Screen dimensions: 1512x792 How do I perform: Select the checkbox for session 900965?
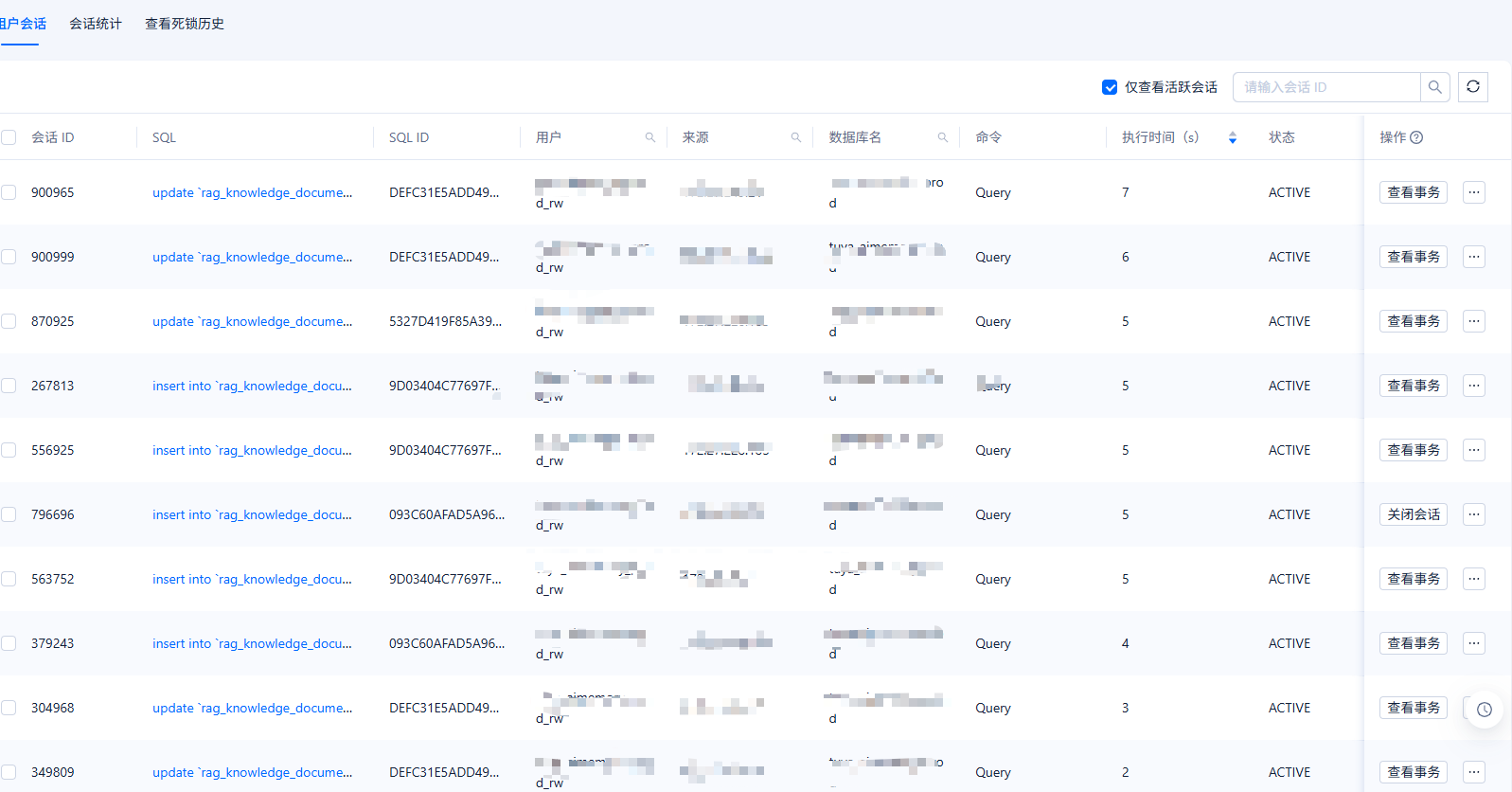9,192
